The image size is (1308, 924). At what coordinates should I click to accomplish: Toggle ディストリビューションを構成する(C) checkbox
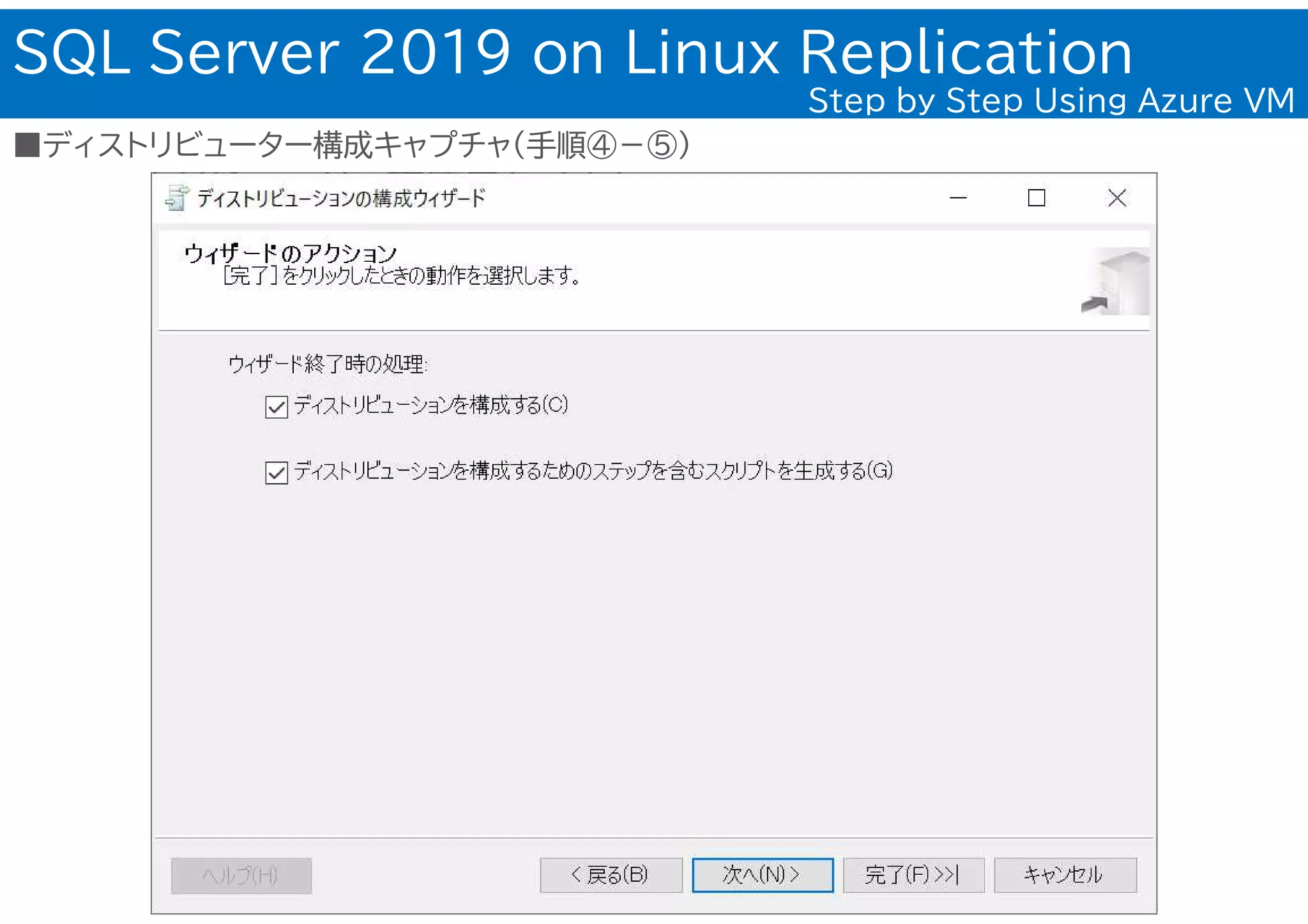pyautogui.click(x=277, y=407)
